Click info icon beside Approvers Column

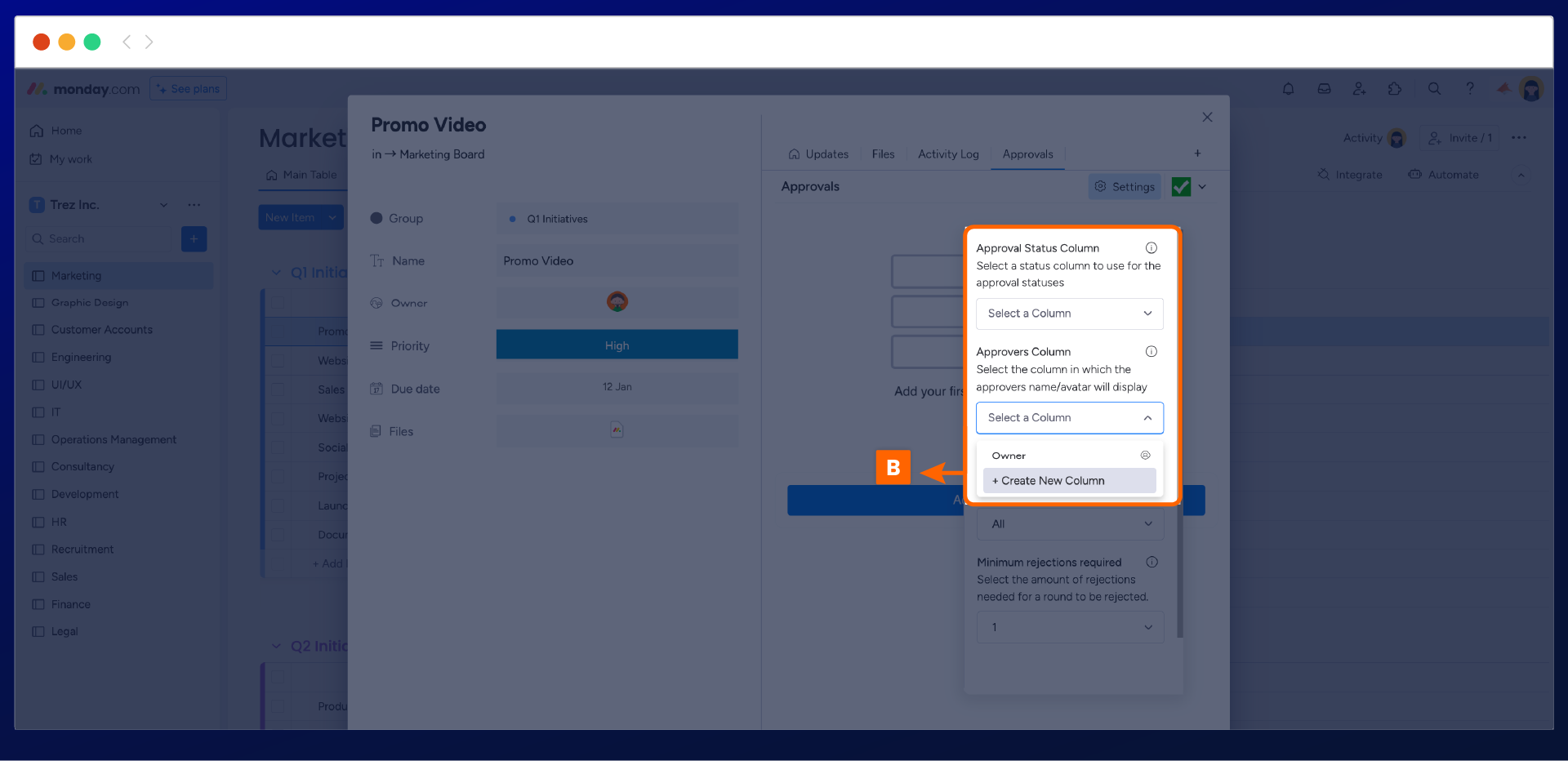tap(1151, 352)
